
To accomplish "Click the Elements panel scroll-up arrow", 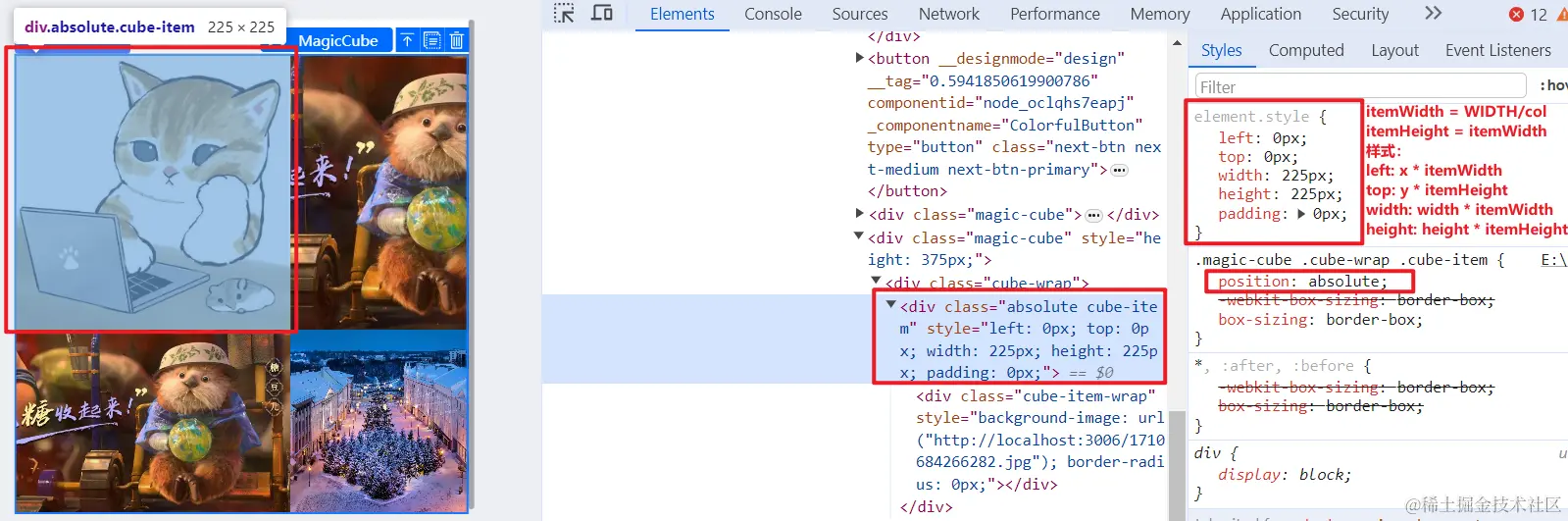I will click(x=1177, y=43).
